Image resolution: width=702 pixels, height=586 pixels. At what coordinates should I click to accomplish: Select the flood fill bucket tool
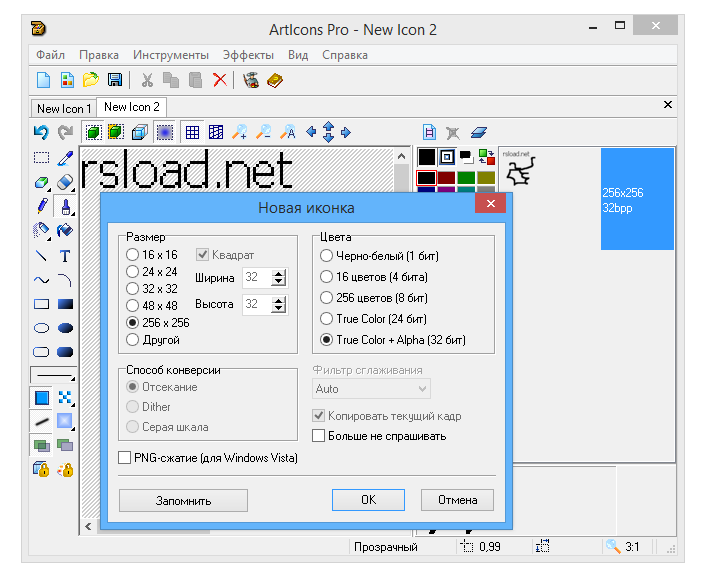coord(65,231)
